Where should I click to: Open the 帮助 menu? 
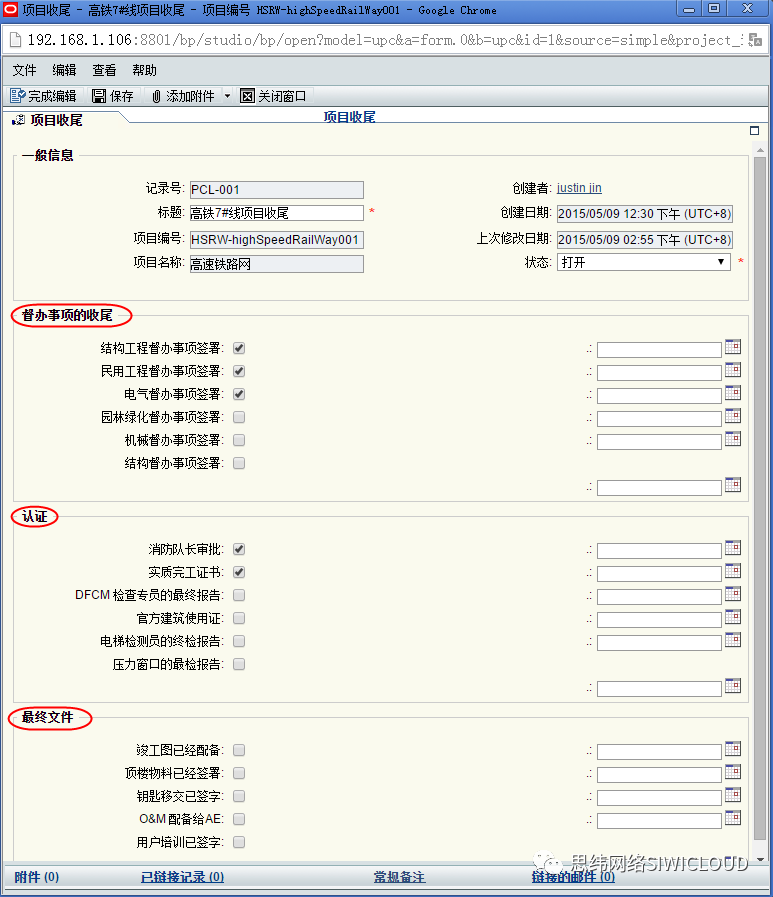tap(144, 70)
